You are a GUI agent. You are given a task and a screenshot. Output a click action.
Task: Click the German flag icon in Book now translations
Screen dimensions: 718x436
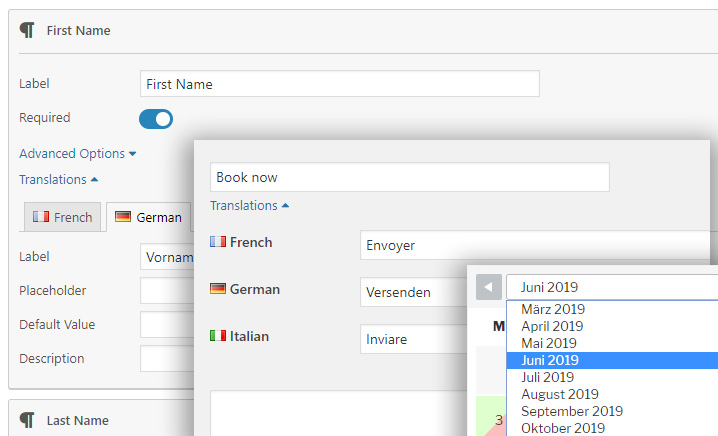[x=217, y=289]
